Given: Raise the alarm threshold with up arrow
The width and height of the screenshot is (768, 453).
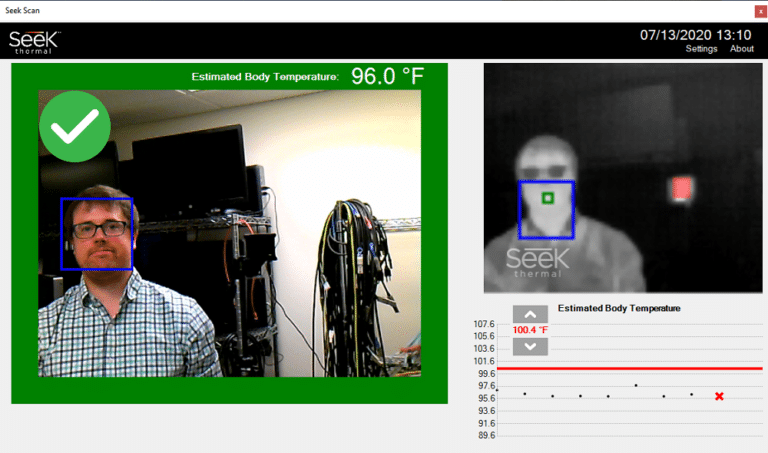Looking at the screenshot, I should tap(530, 314).
